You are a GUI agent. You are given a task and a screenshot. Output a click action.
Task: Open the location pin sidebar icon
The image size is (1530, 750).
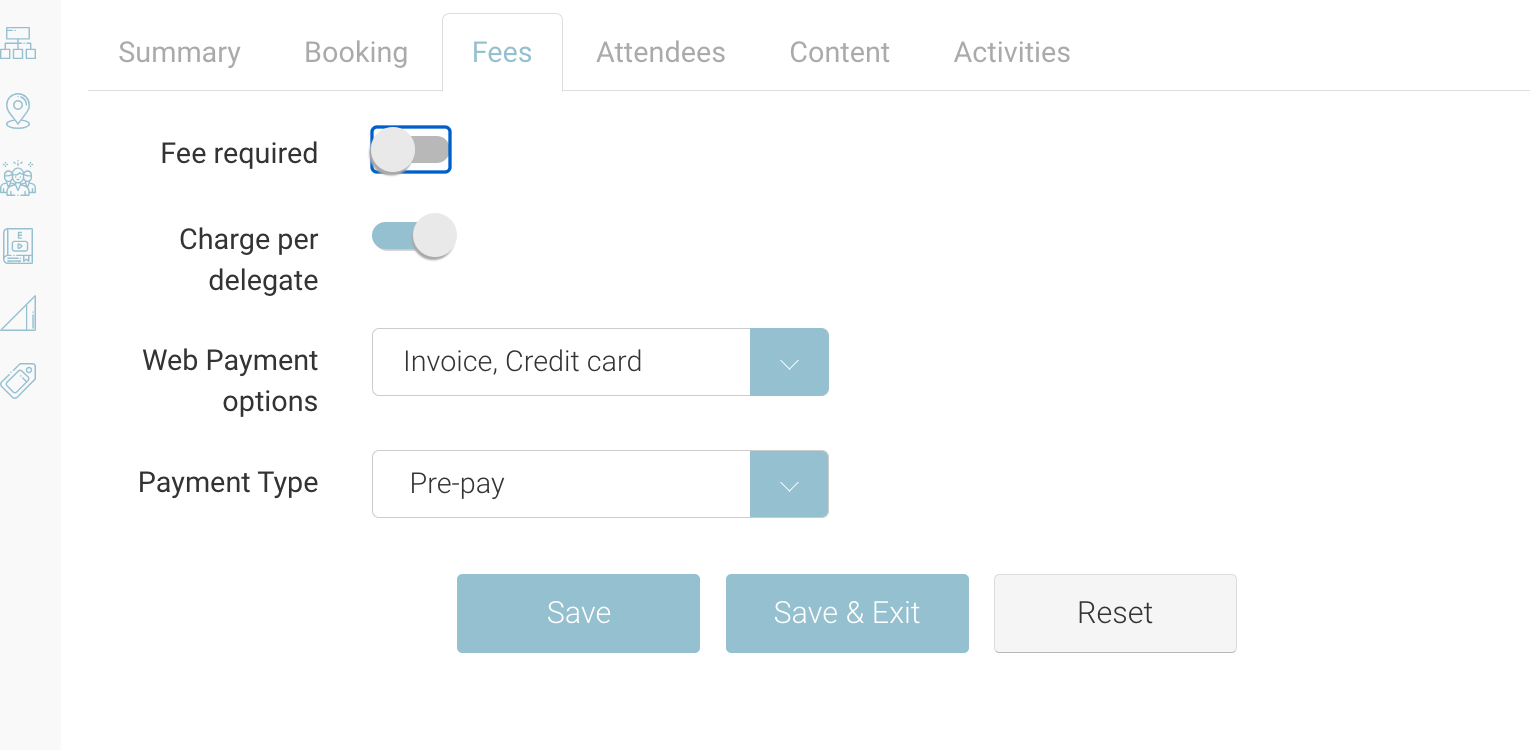(18, 110)
